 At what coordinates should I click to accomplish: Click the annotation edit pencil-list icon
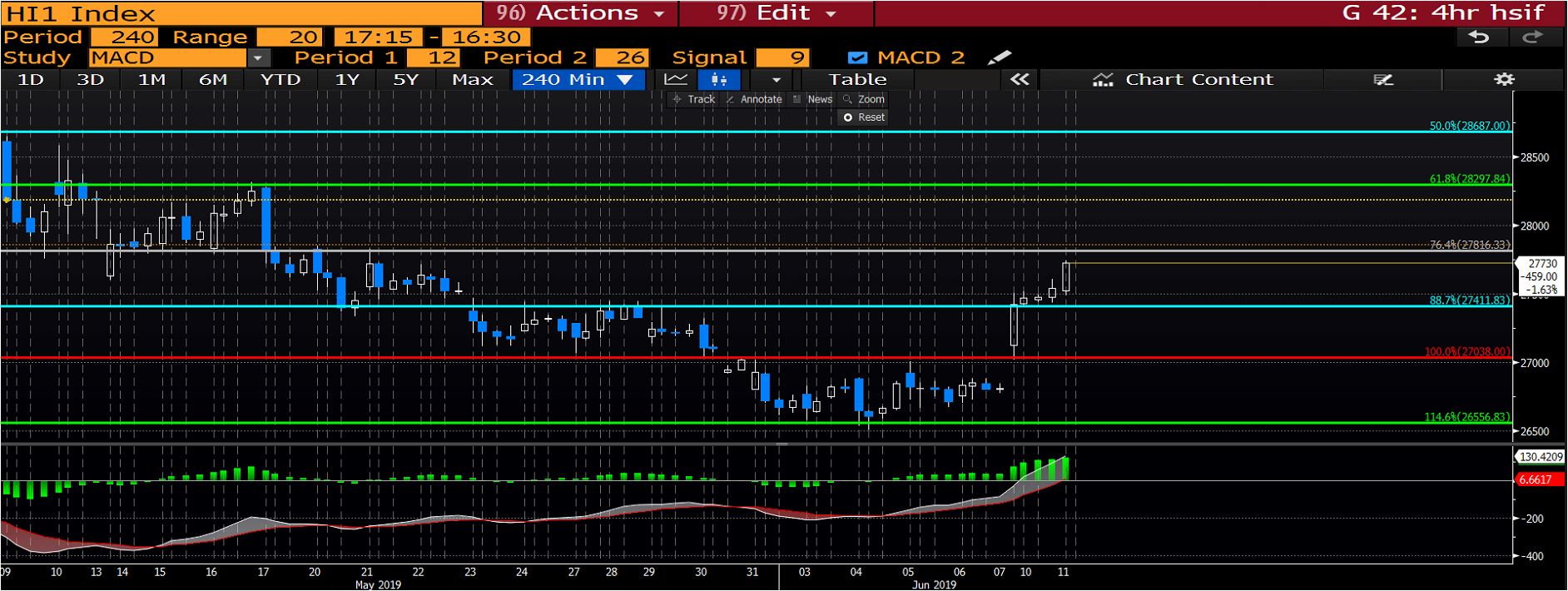[1382, 80]
